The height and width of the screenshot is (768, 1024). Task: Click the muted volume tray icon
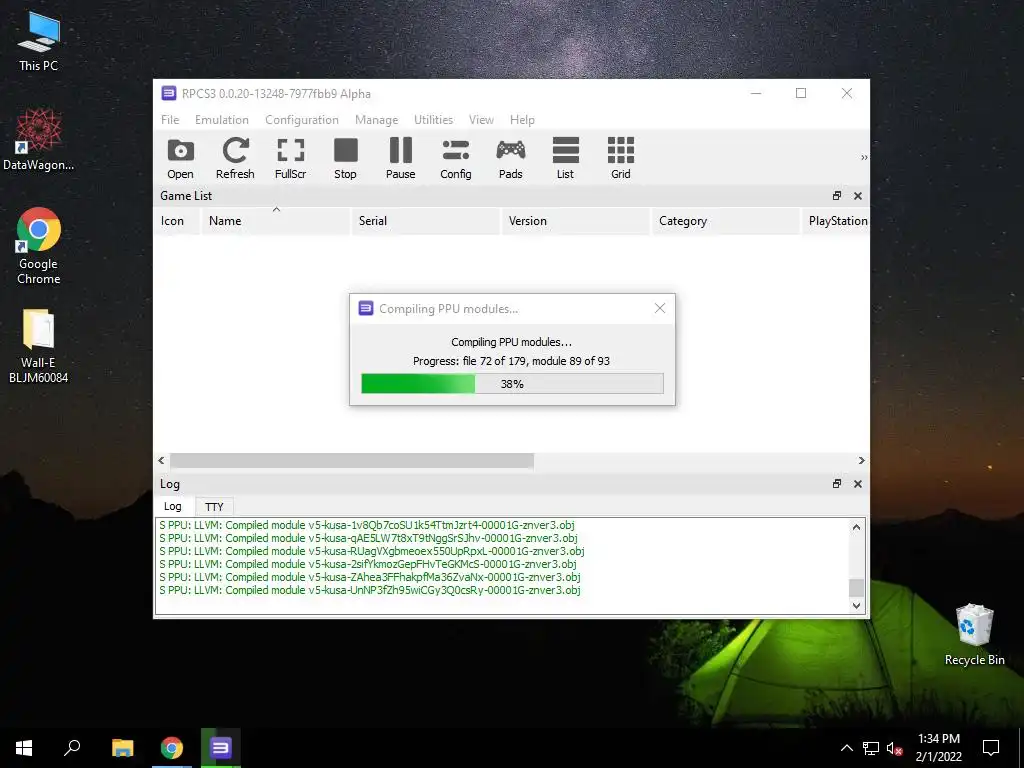[x=894, y=748]
